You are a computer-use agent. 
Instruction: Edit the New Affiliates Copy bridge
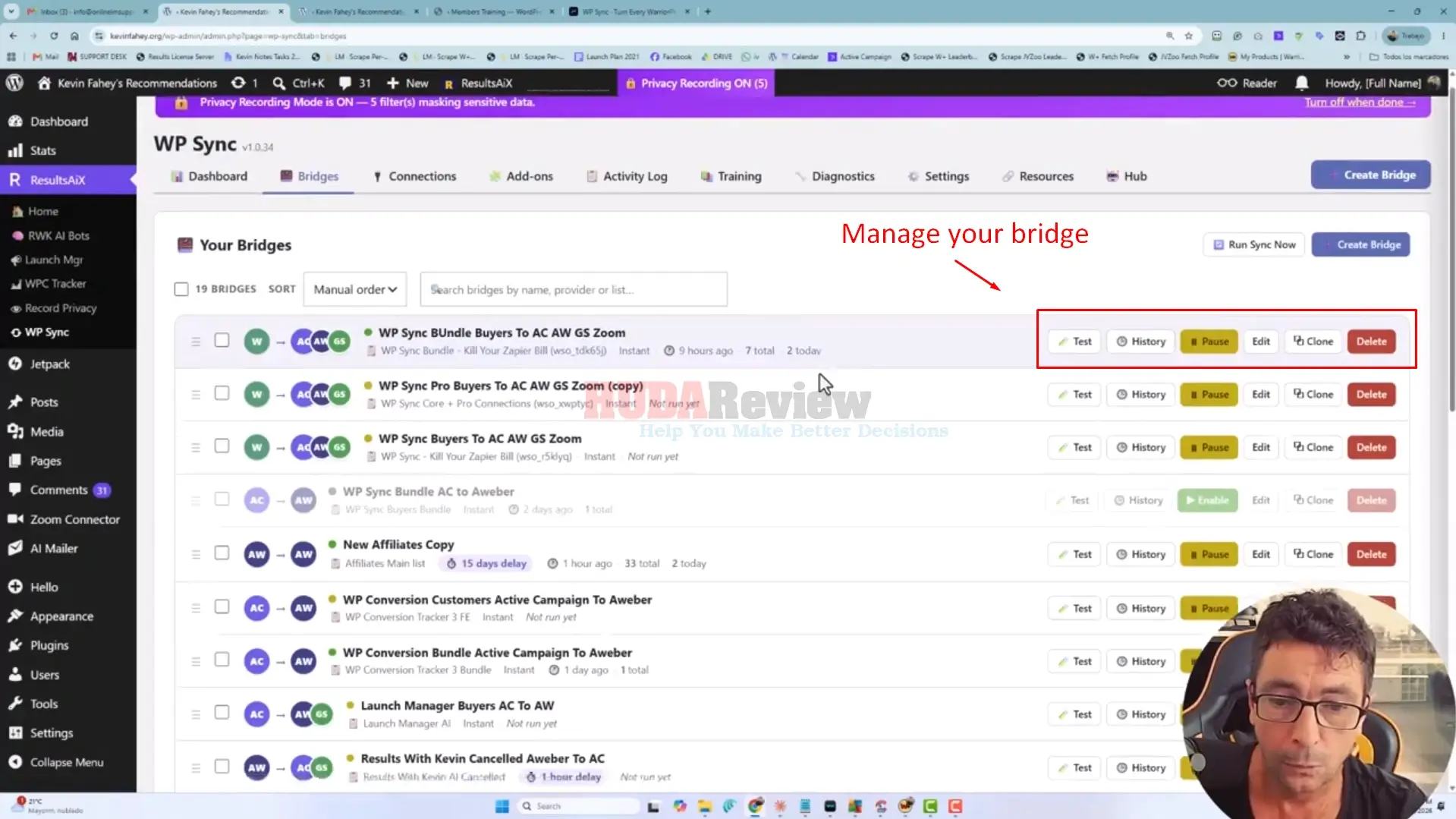point(1260,554)
